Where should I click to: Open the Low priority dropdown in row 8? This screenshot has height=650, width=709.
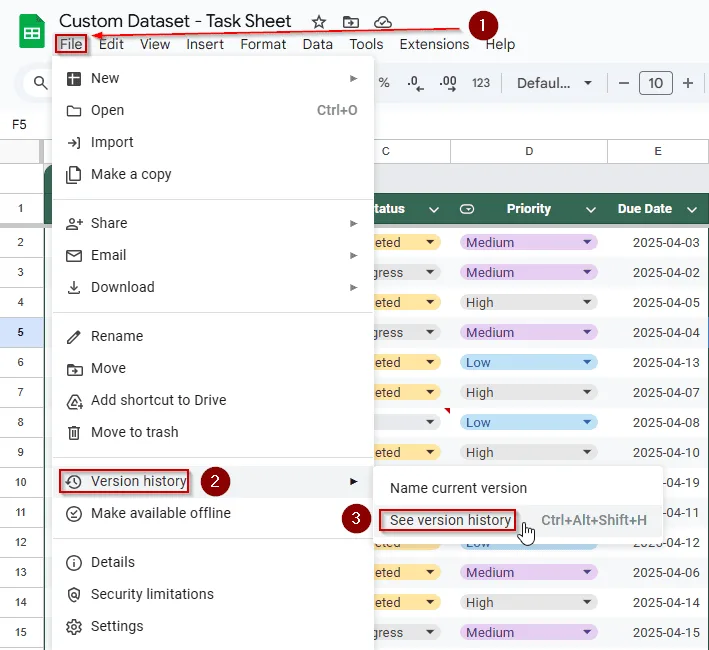coord(587,422)
